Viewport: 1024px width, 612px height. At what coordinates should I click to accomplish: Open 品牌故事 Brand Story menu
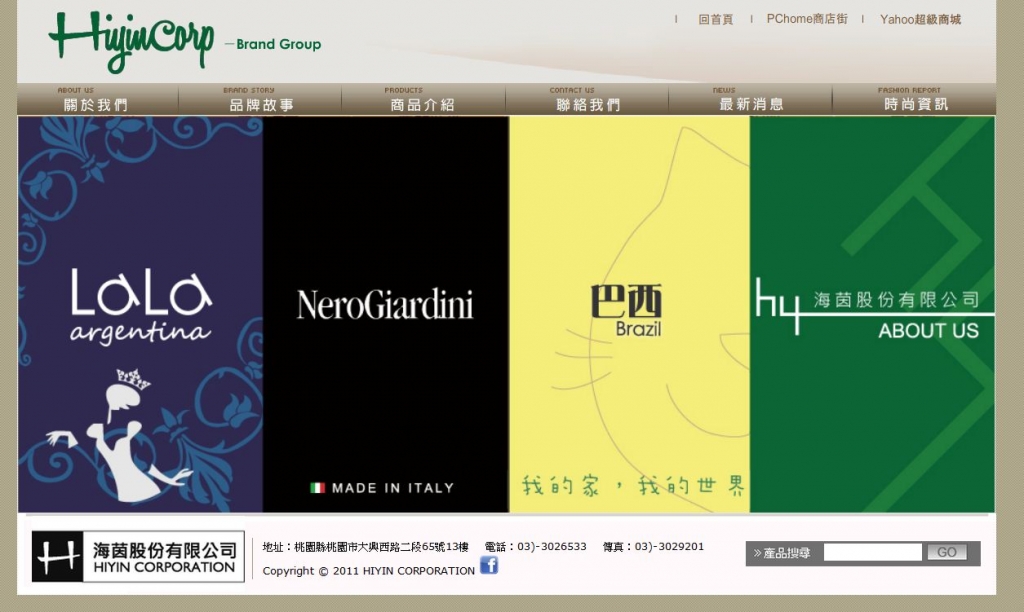point(260,99)
